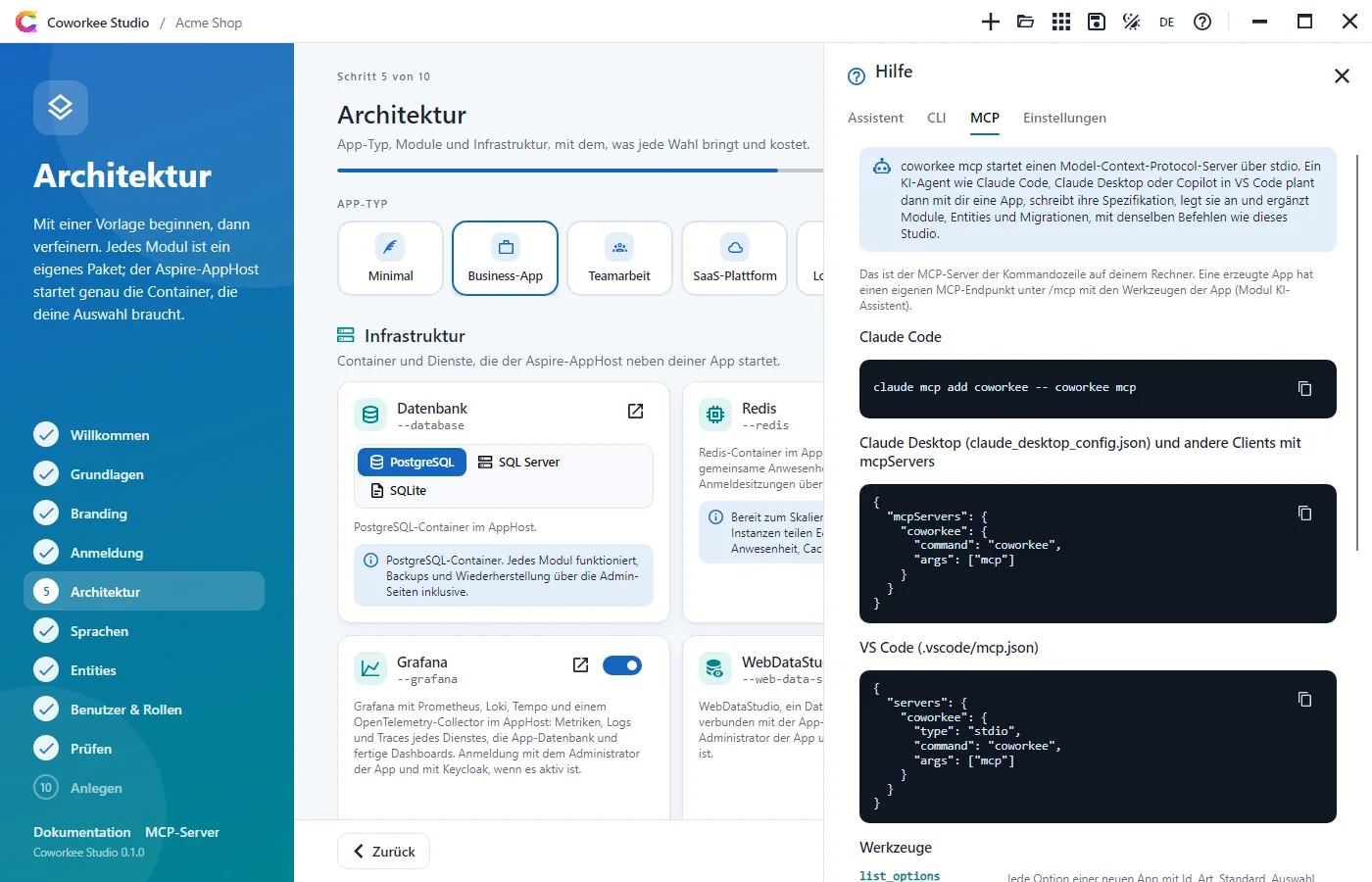The image size is (1372, 882).
Task: Navigate to the Branding step
Action: (x=144, y=514)
